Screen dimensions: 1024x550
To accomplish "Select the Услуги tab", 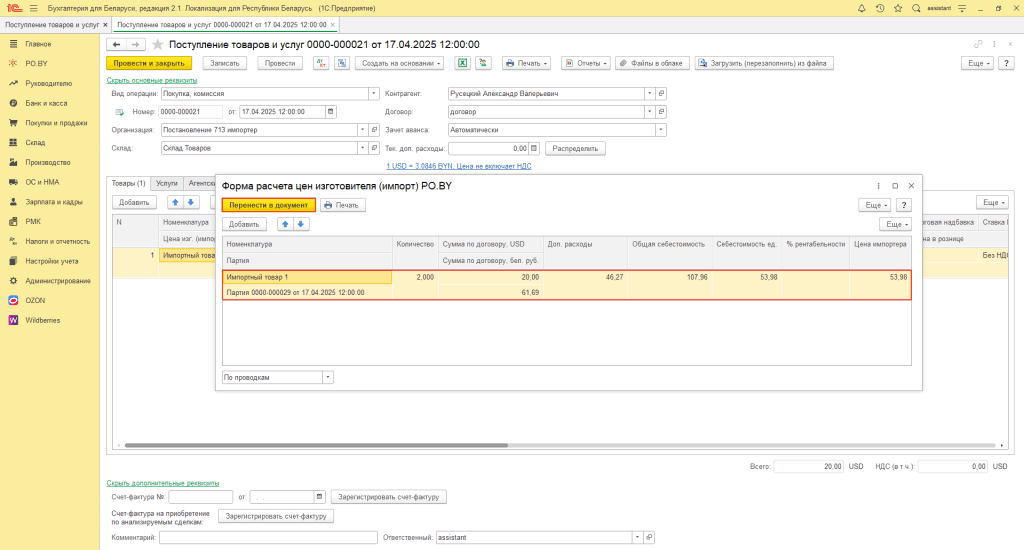I will 167,184.
